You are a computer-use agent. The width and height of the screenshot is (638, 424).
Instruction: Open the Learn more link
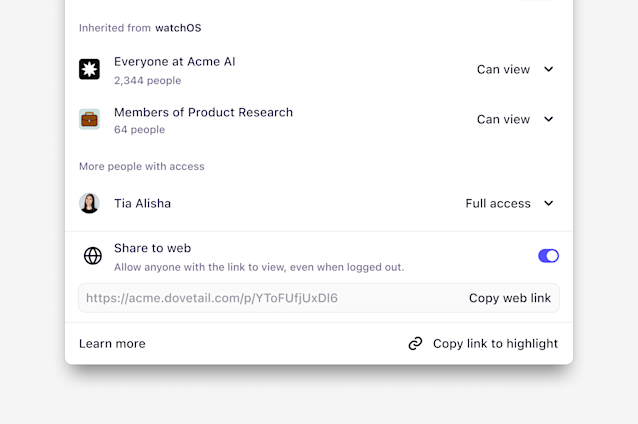(x=112, y=344)
